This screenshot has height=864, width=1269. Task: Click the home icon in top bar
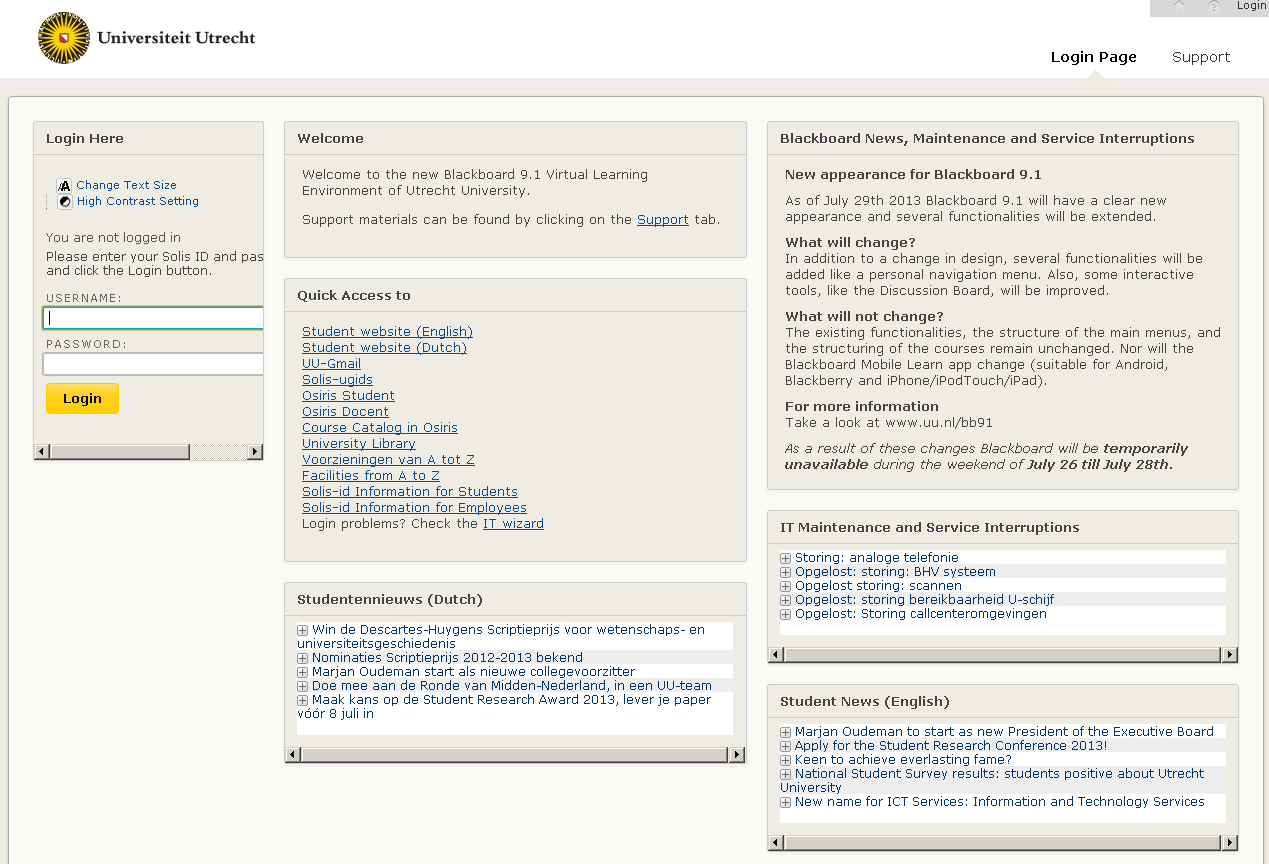tap(1179, 6)
